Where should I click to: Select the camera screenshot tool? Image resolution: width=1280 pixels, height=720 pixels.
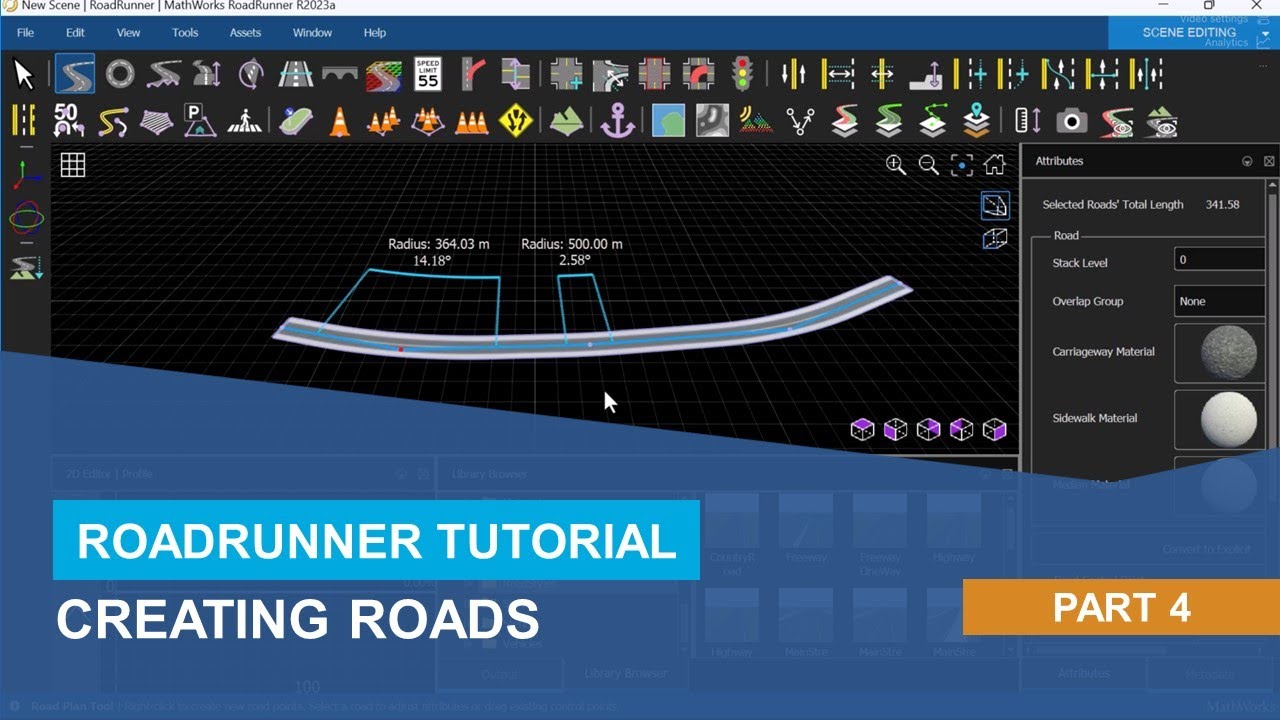coord(1072,122)
